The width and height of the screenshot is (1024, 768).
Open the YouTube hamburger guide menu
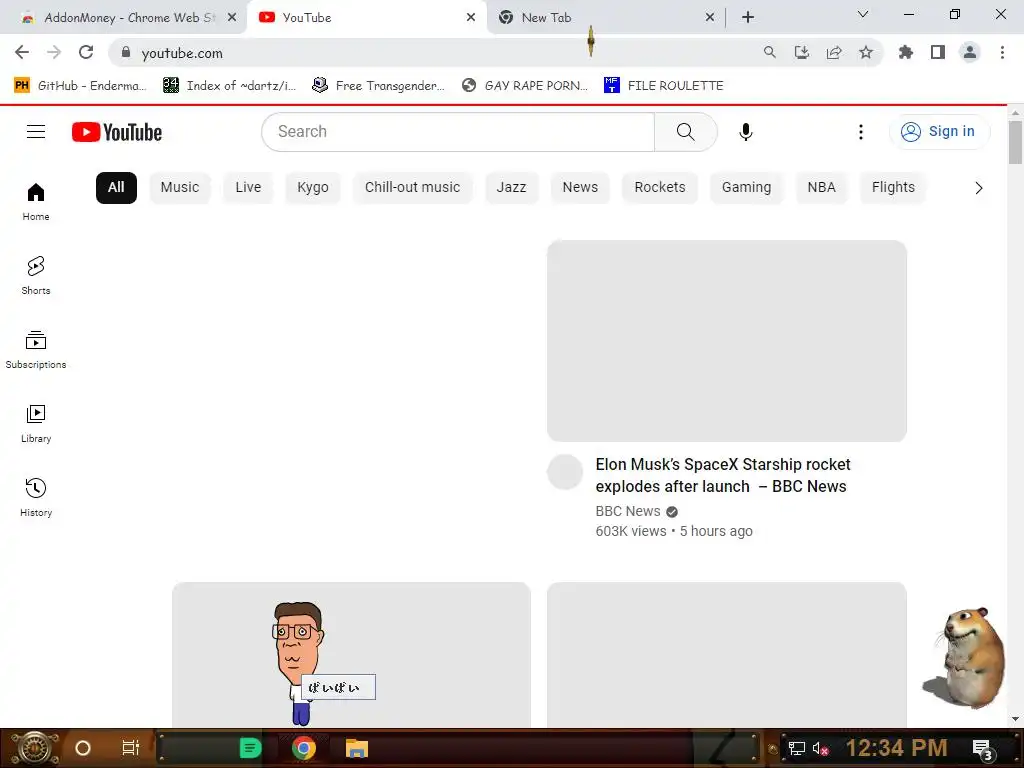(x=36, y=132)
